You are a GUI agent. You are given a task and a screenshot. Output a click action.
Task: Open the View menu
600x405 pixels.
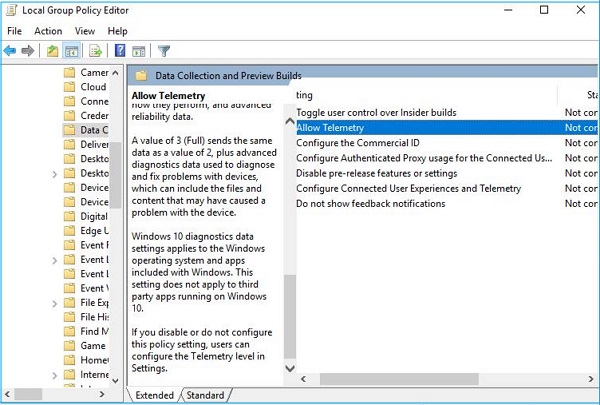click(84, 31)
